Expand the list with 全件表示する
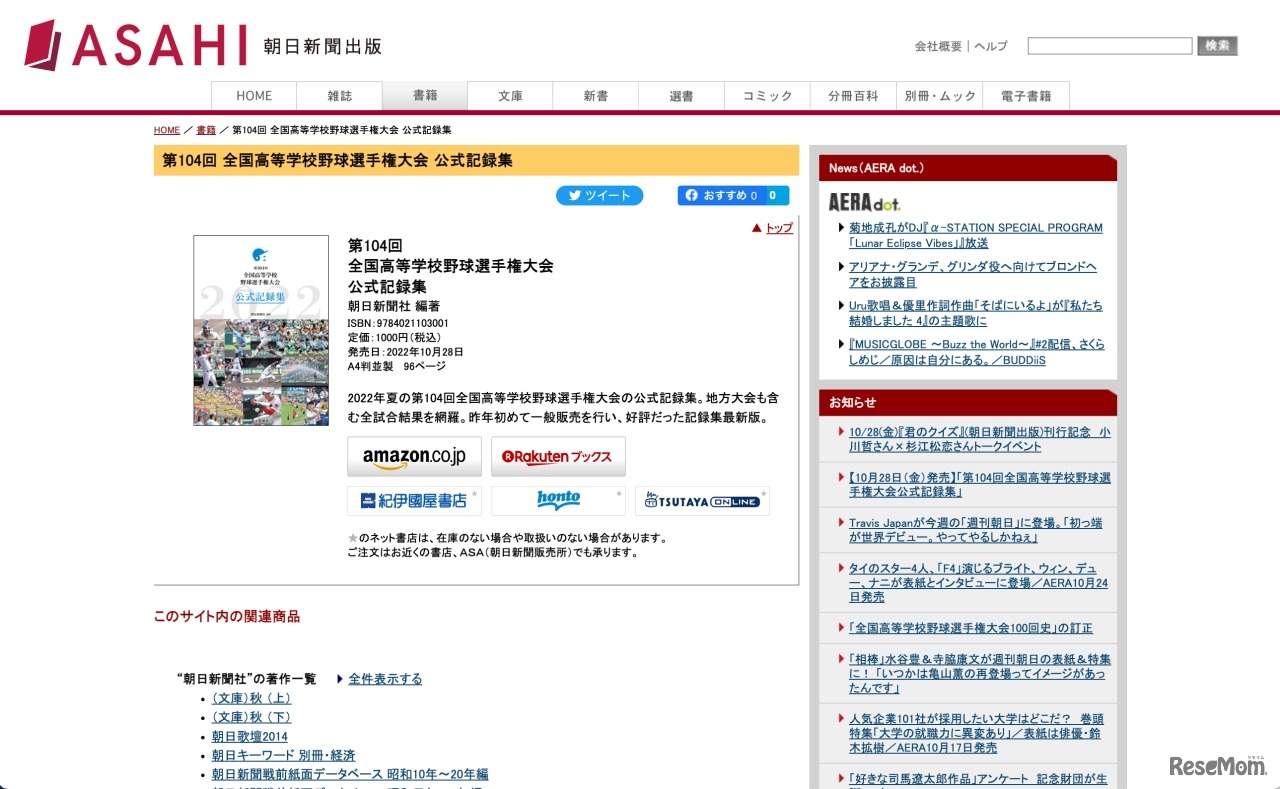Screen dimensions: 1280x789 coord(385,679)
